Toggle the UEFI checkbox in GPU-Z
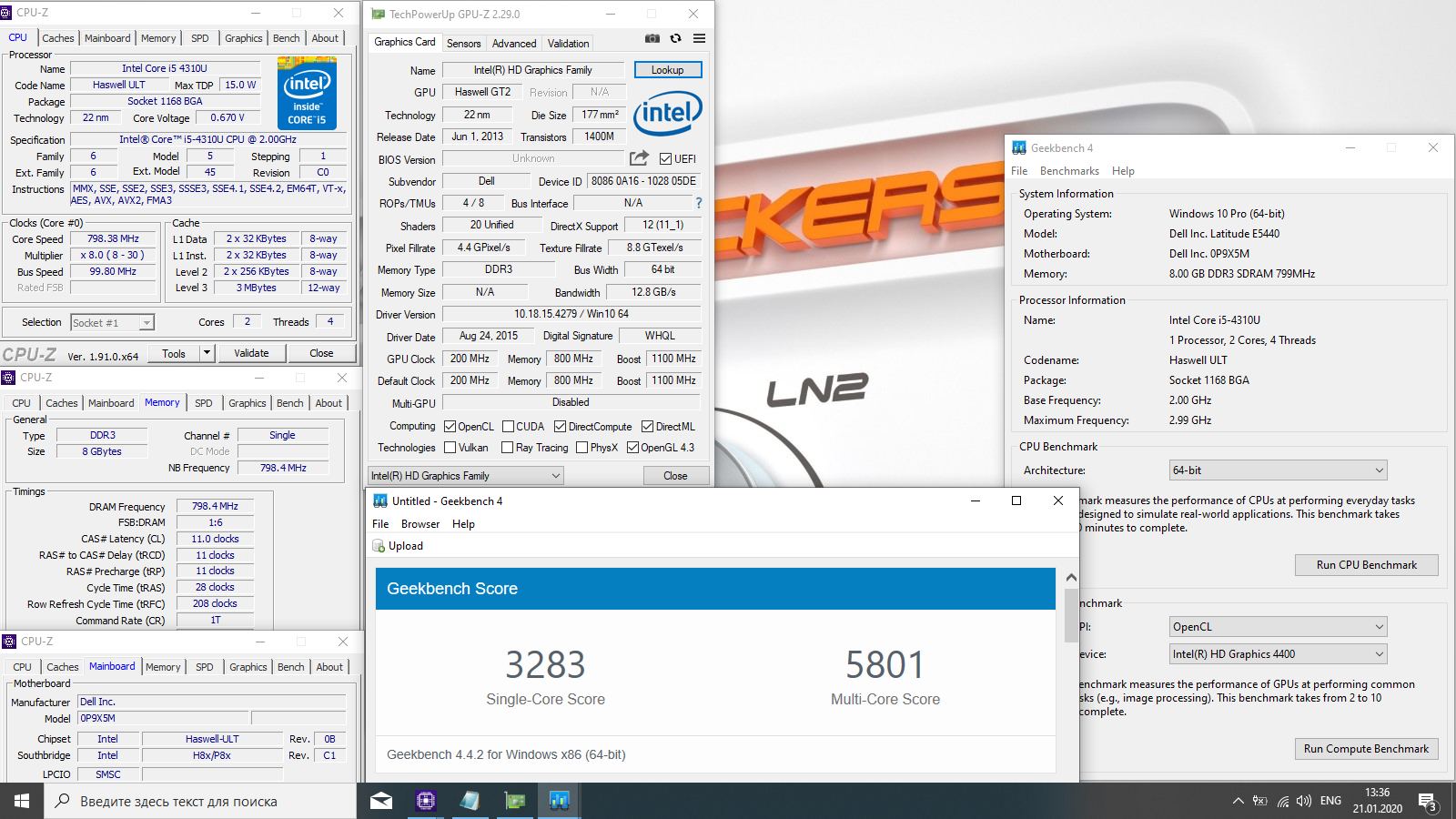 (x=665, y=158)
